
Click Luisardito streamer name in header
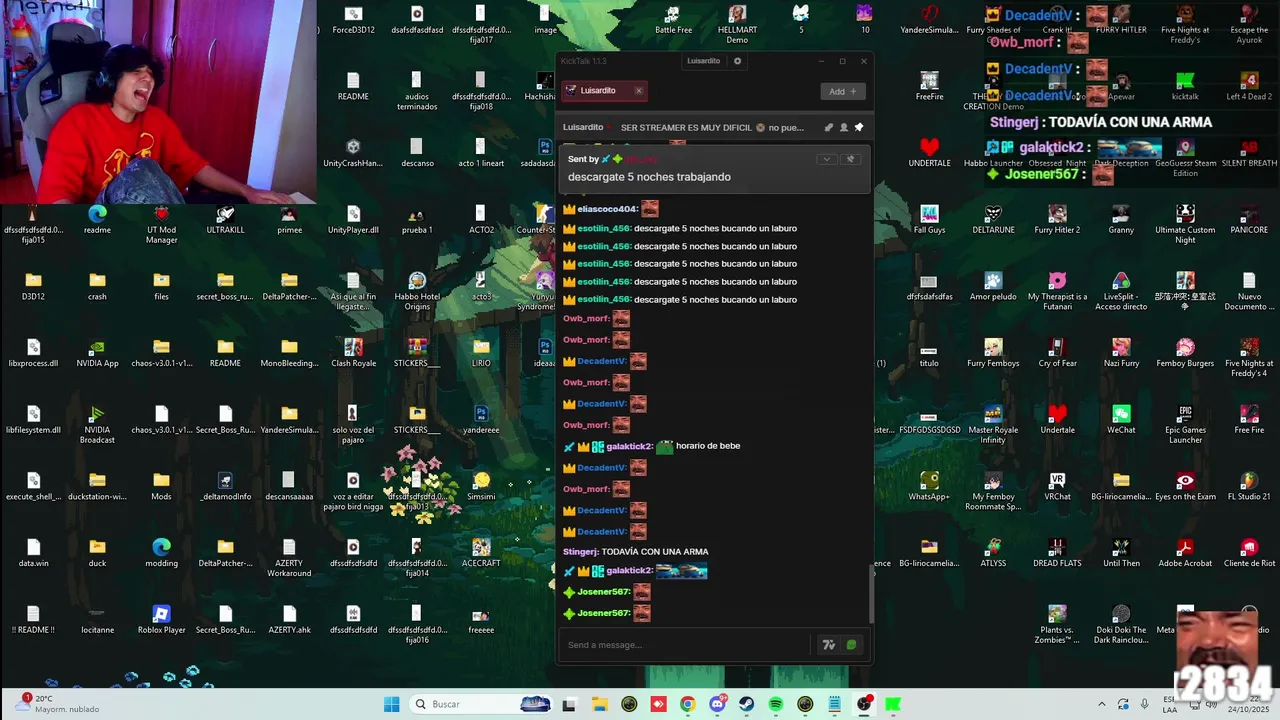click(583, 128)
